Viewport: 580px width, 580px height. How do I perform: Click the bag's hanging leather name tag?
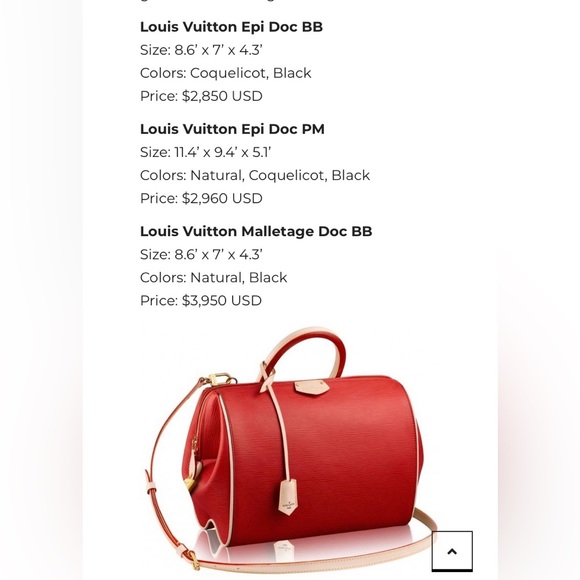point(288,497)
